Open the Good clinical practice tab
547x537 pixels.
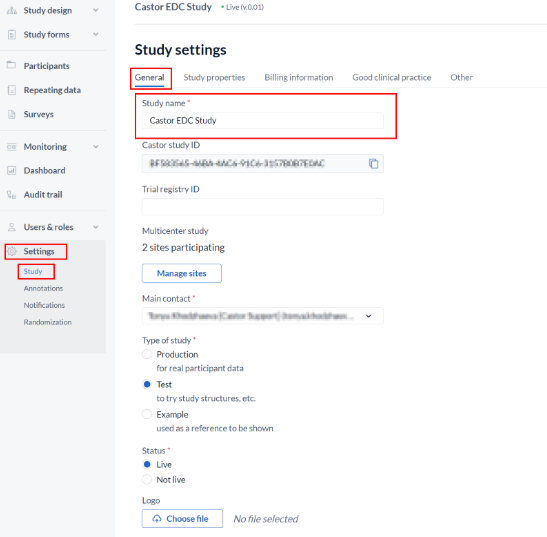(x=392, y=77)
